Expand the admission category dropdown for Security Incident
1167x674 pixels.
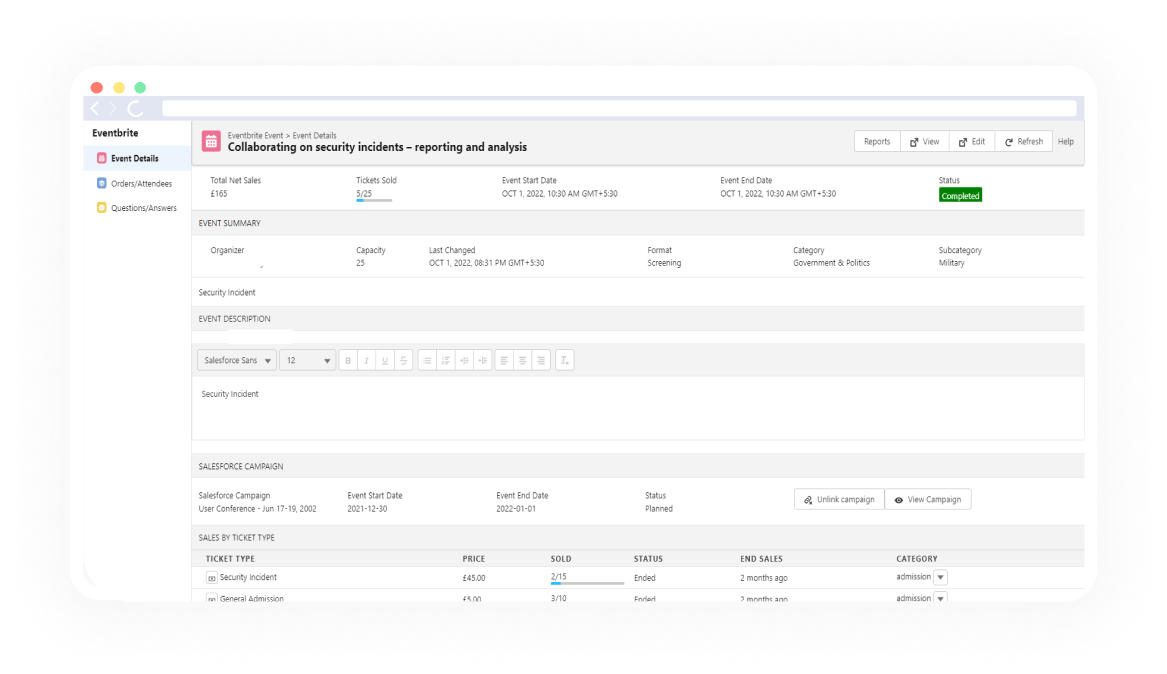click(x=938, y=578)
